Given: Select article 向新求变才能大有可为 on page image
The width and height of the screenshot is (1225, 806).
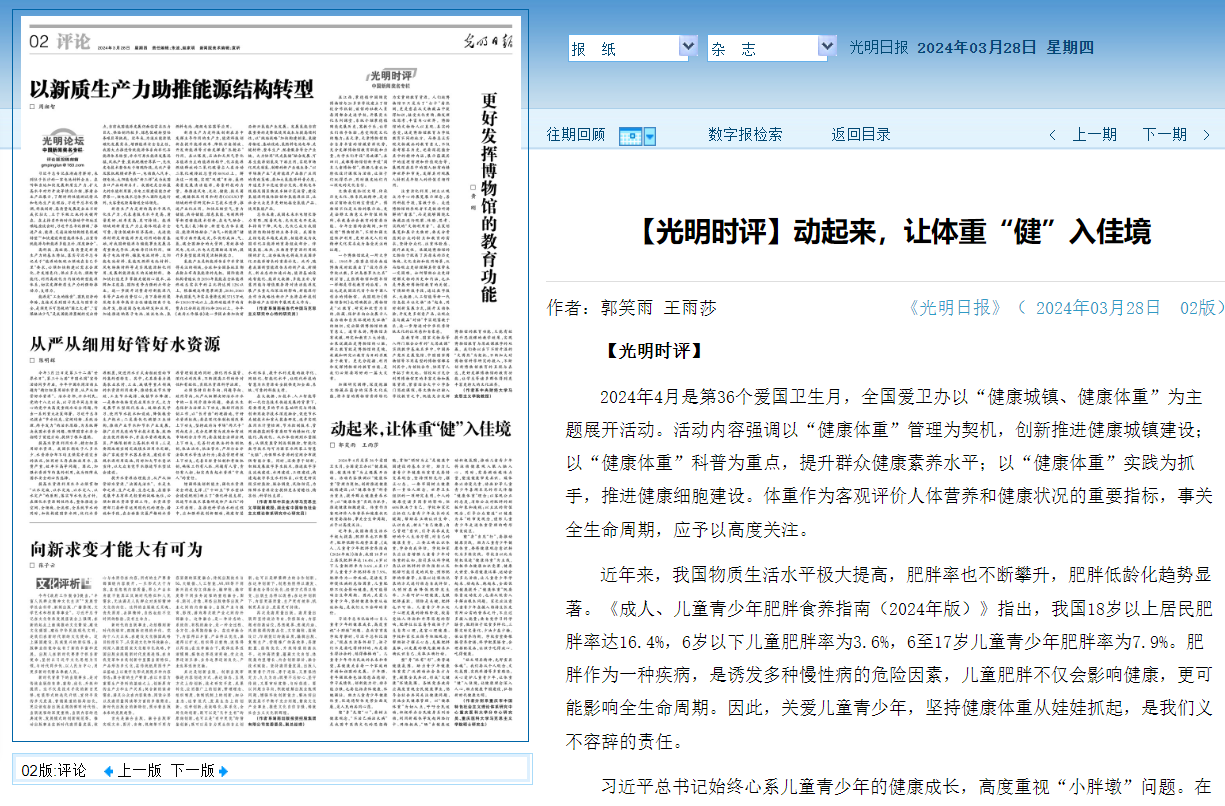Looking at the screenshot, I should 116,549.
